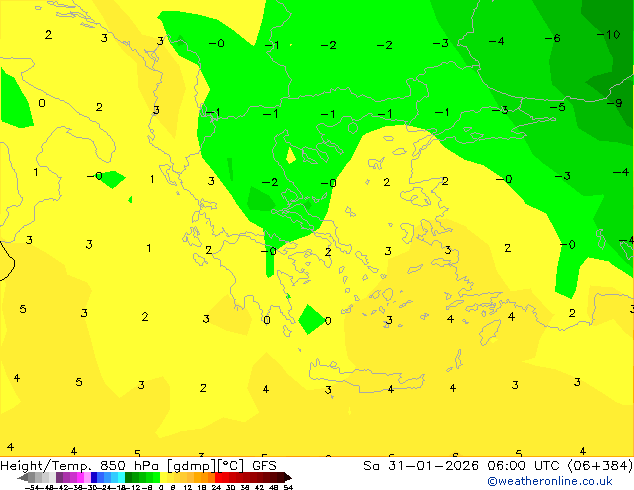This screenshot has width=634, height=490.
Task: Click the 'GFS' model label in the title
Action: pos(264,465)
